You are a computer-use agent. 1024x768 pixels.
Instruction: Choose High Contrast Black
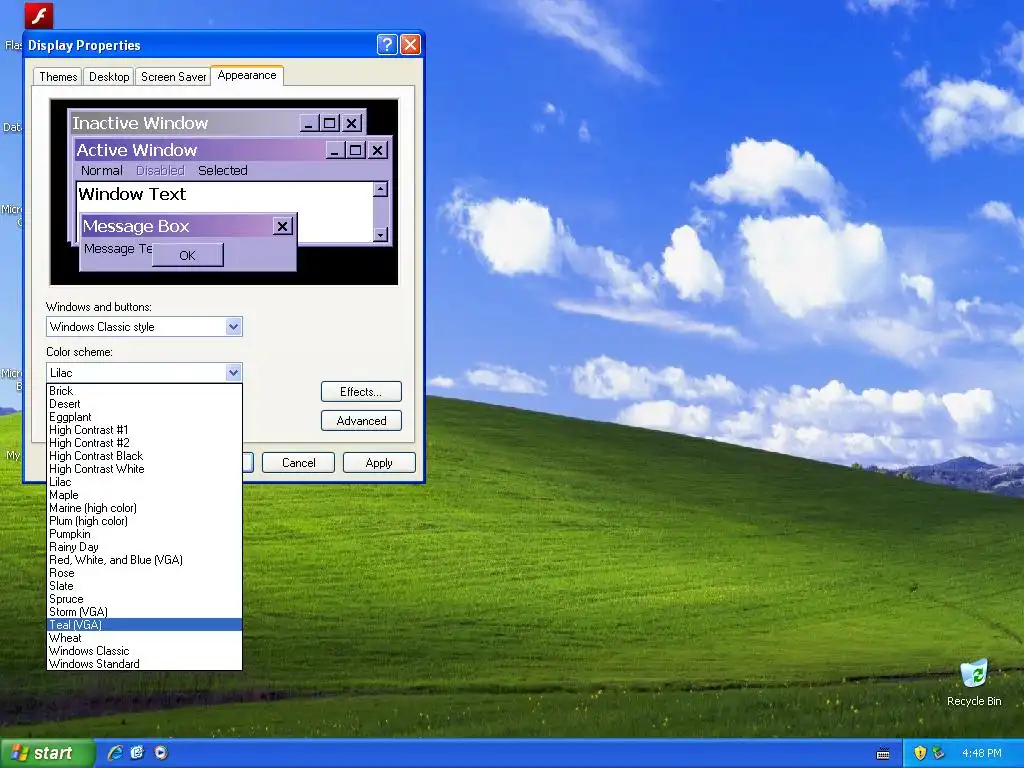click(x=144, y=456)
